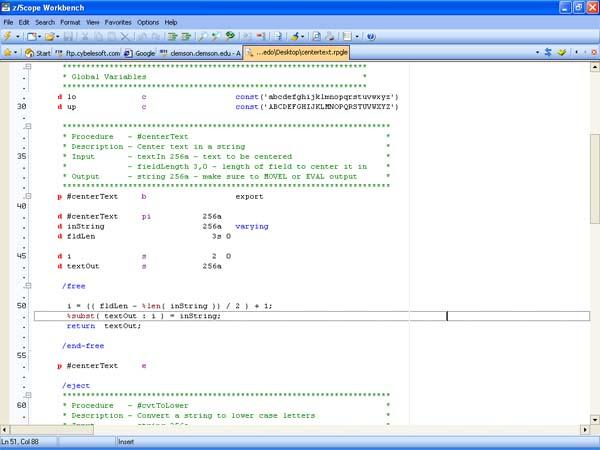Click the New document toolbar icon
600x450 pixels.
pyautogui.click(x=32, y=36)
